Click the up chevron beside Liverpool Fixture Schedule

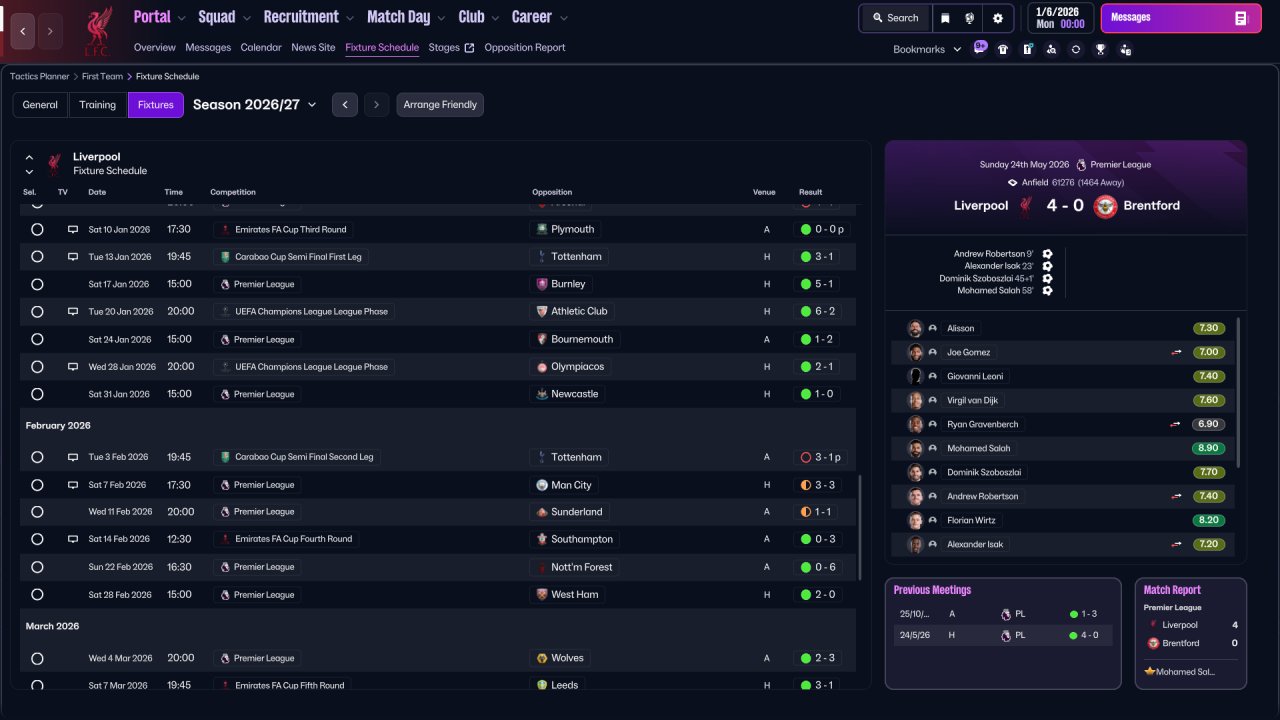pyautogui.click(x=29, y=157)
